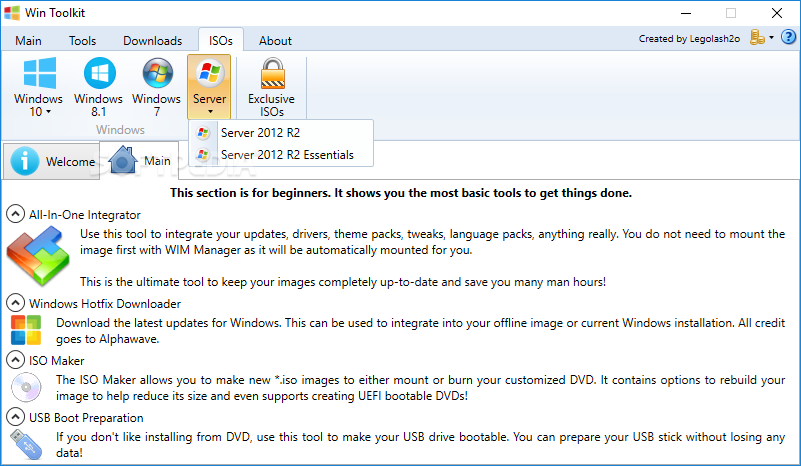Toggle the Server dropdown arrow

210,111
